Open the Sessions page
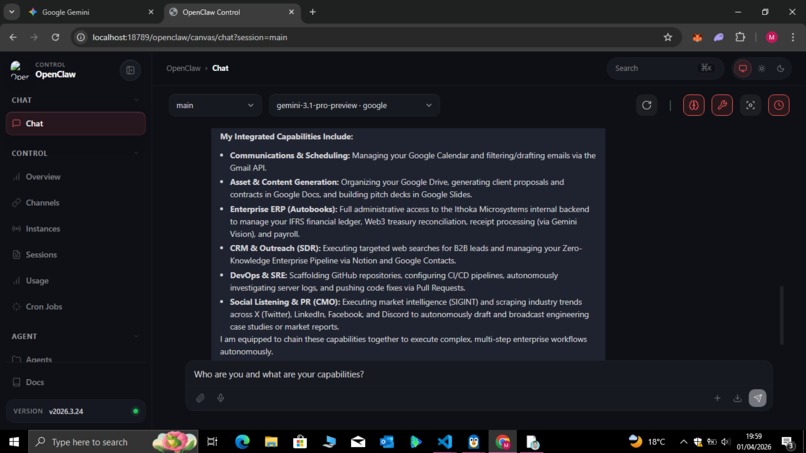The image size is (806, 453). pos(76,255)
